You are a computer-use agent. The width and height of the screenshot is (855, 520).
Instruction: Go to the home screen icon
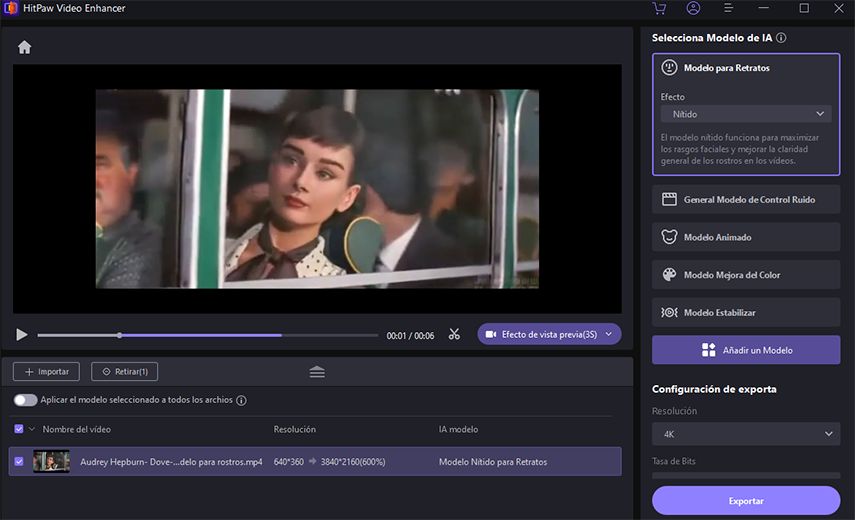point(25,47)
